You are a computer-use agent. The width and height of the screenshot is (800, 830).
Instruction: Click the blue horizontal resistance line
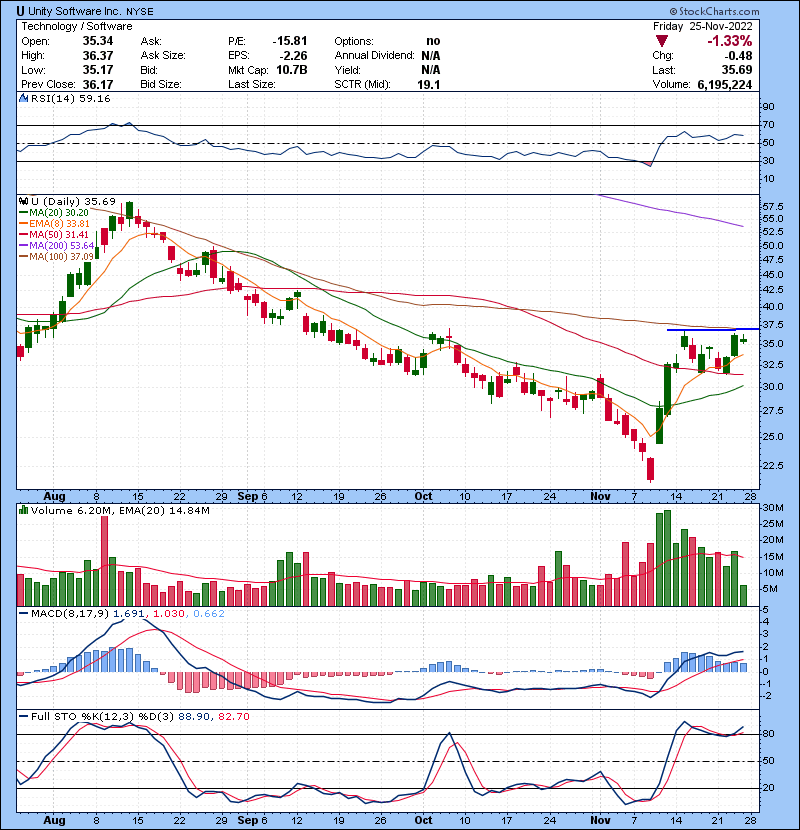pyautogui.click(x=712, y=329)
